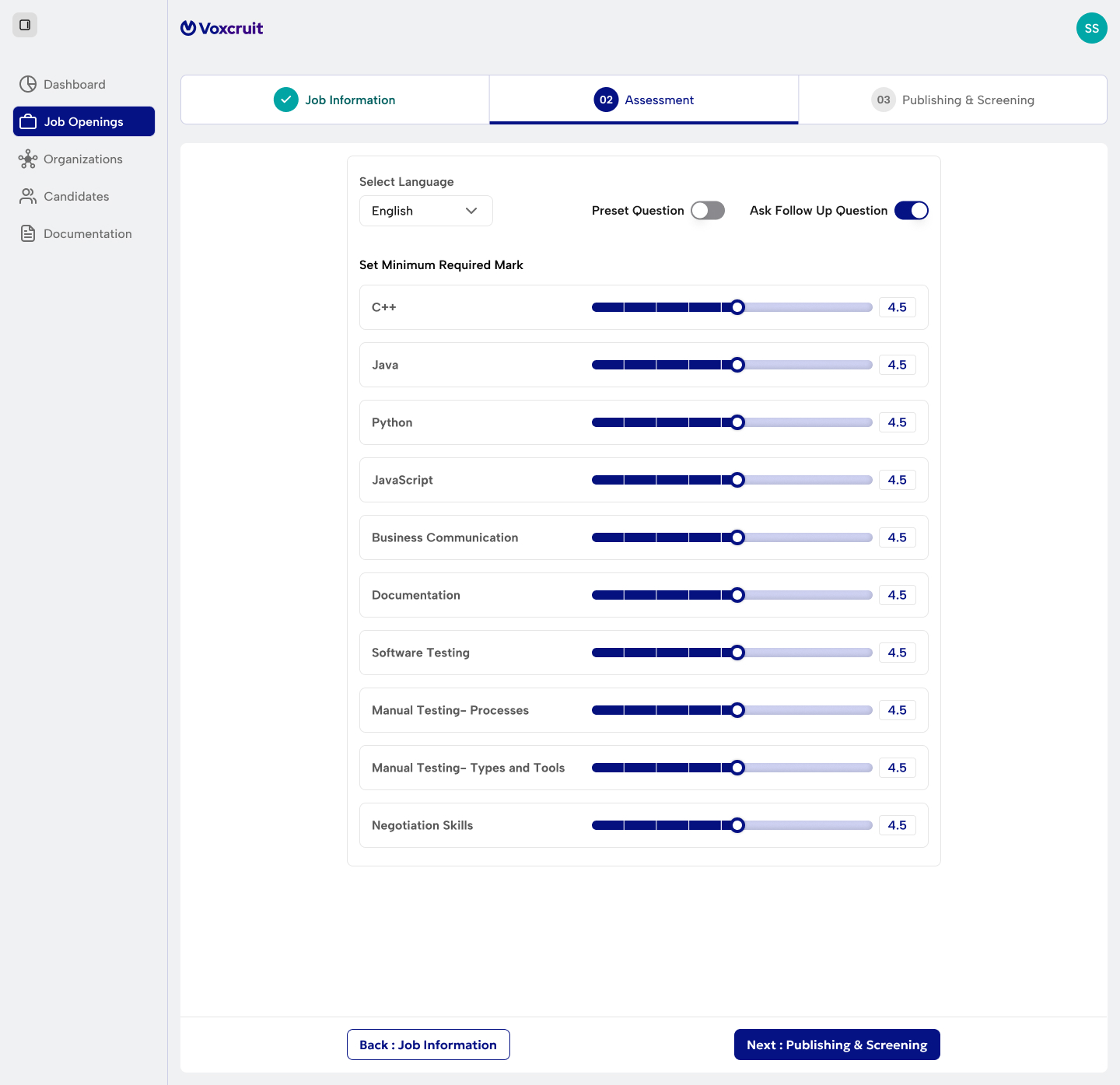Go to Publishing & Screening step tab
Viewport: 1120px width, 1085px height.
point(953,100)
